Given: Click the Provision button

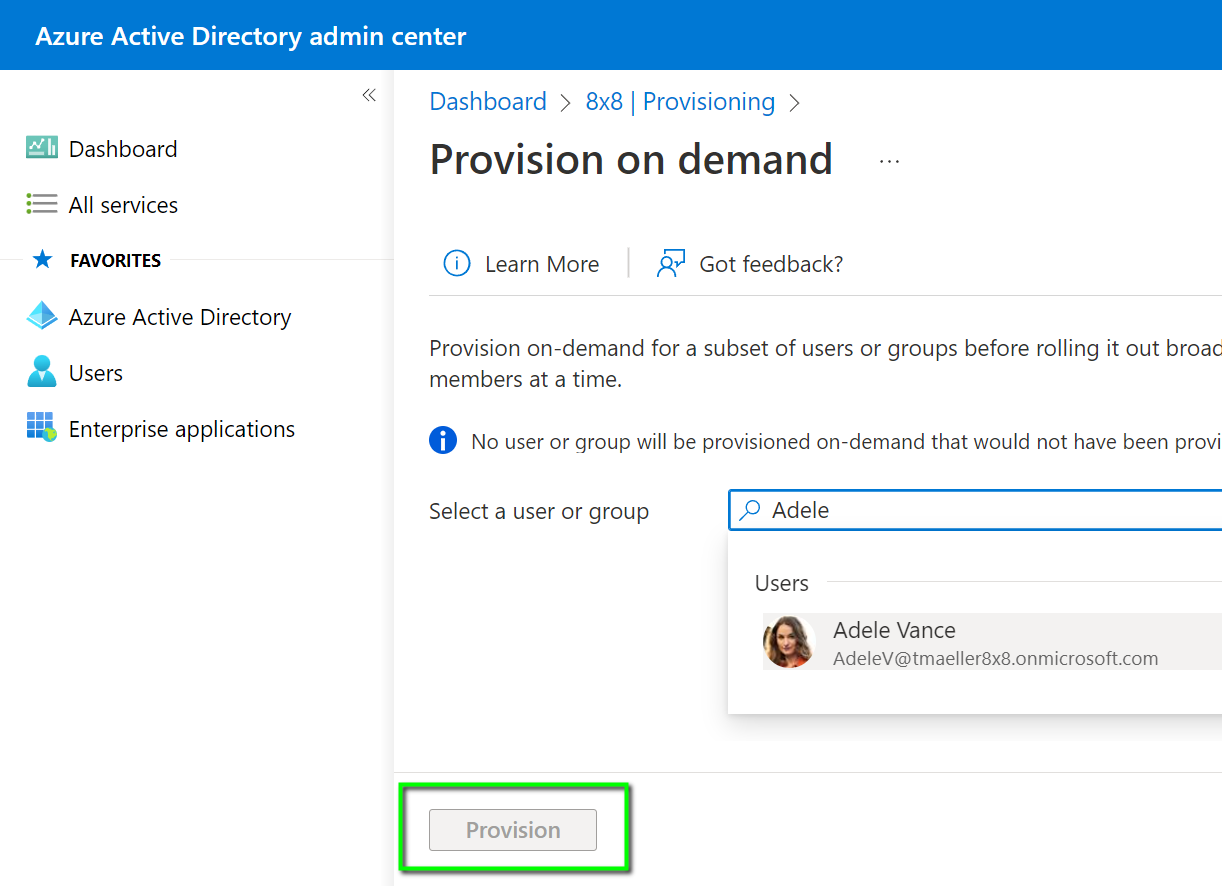Looking at the screenshot, I should coord(513,830).
